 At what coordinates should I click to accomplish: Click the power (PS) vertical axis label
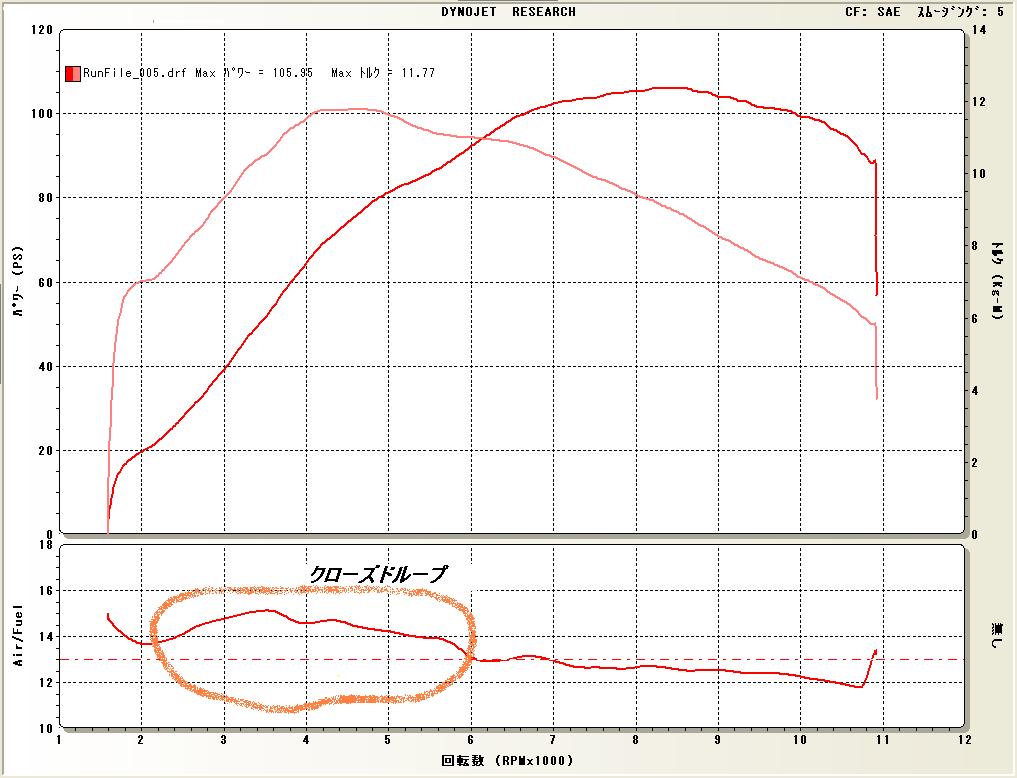pos(18,281)
